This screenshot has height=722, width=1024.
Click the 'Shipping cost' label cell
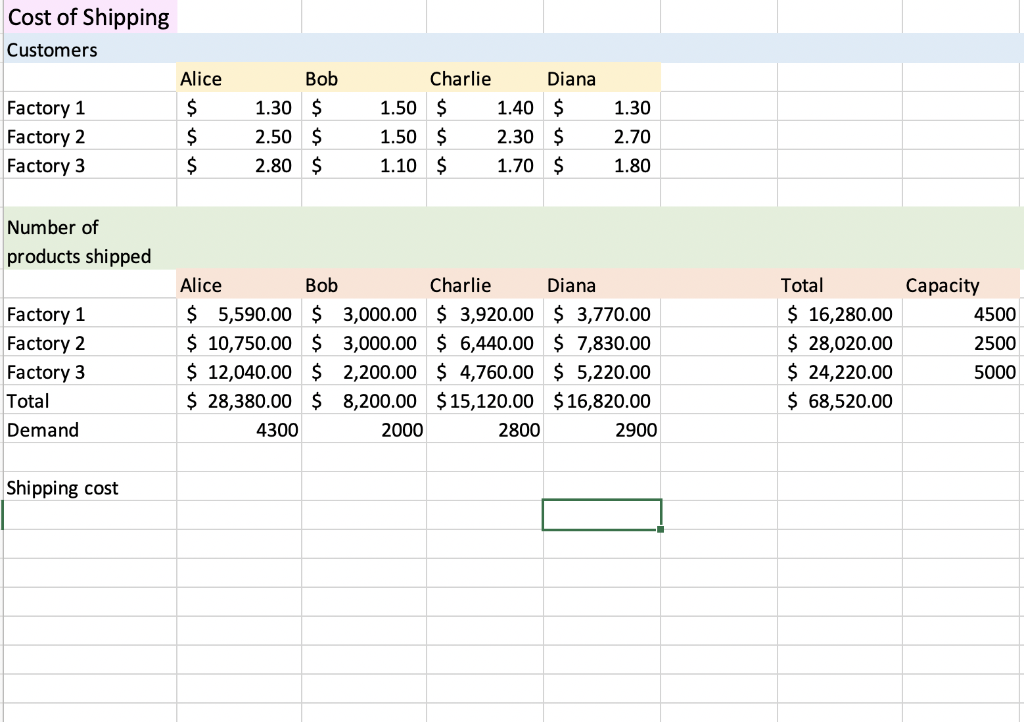pyautogui.click(x=89, y=486)
